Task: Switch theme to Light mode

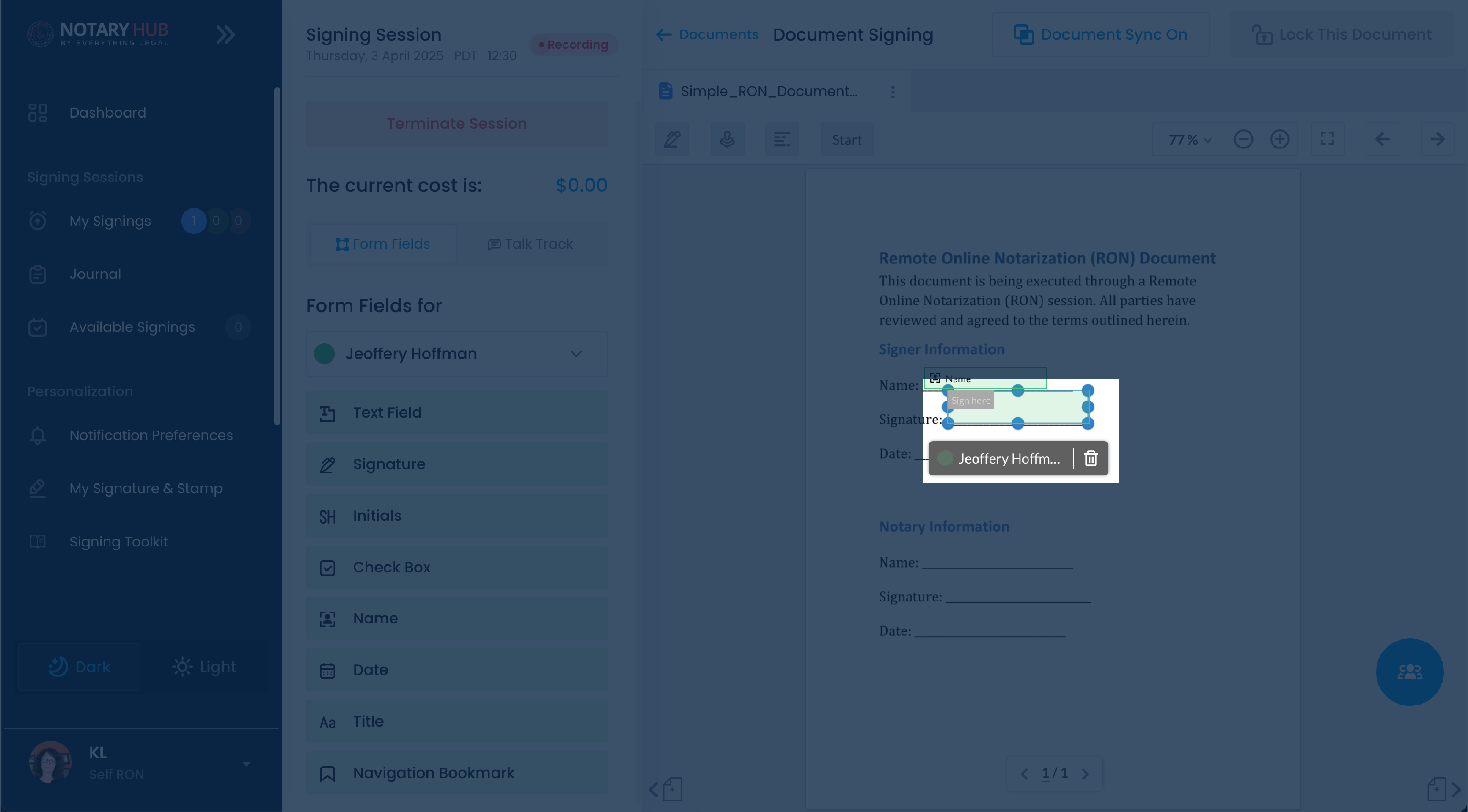Action: point(204,667)
